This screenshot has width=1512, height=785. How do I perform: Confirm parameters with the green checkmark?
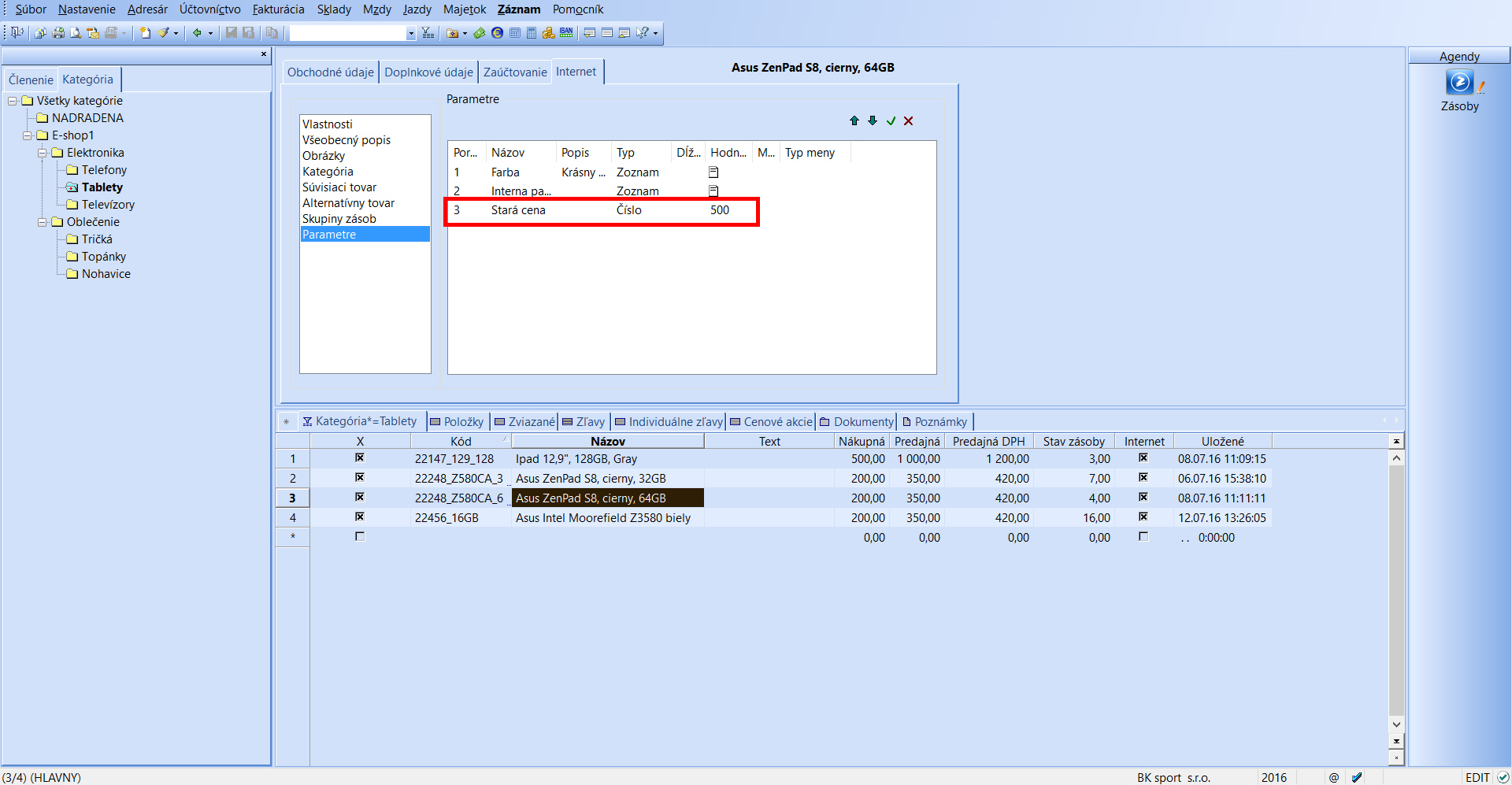[x=891, y=120]
